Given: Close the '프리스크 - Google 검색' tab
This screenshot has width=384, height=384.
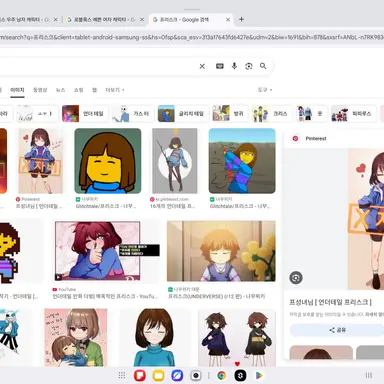Looking at the screenshot, I should point(228,20).
